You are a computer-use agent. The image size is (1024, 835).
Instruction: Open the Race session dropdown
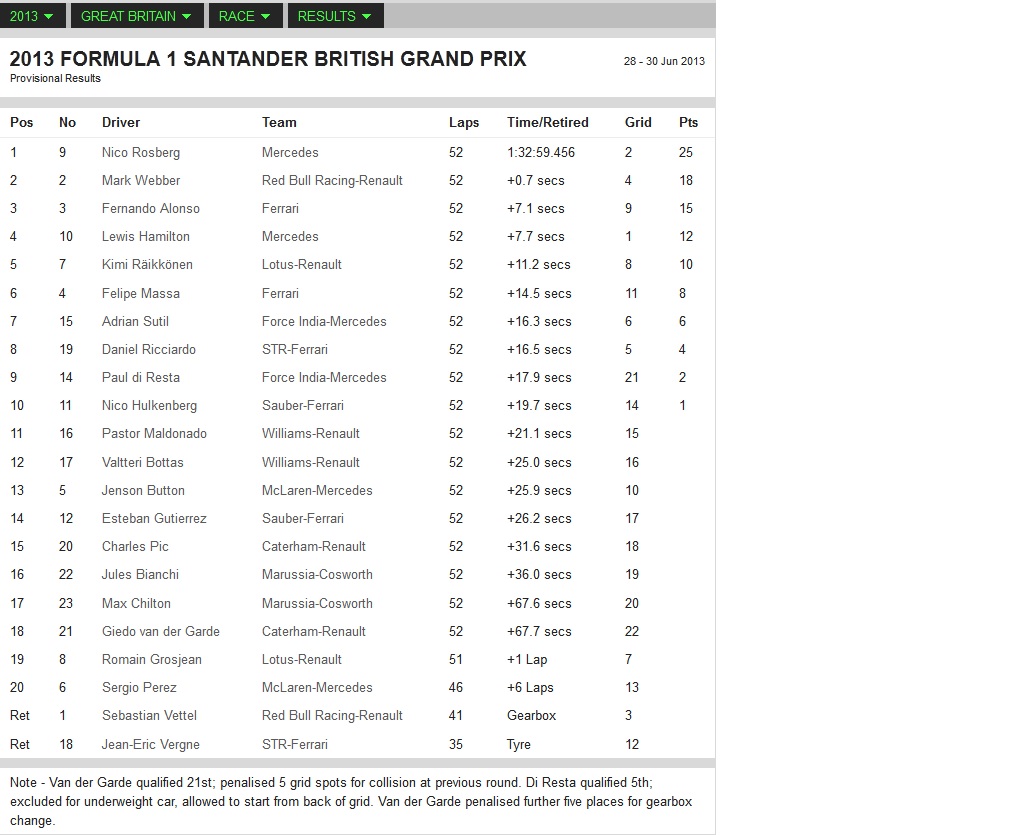(244, 16)
